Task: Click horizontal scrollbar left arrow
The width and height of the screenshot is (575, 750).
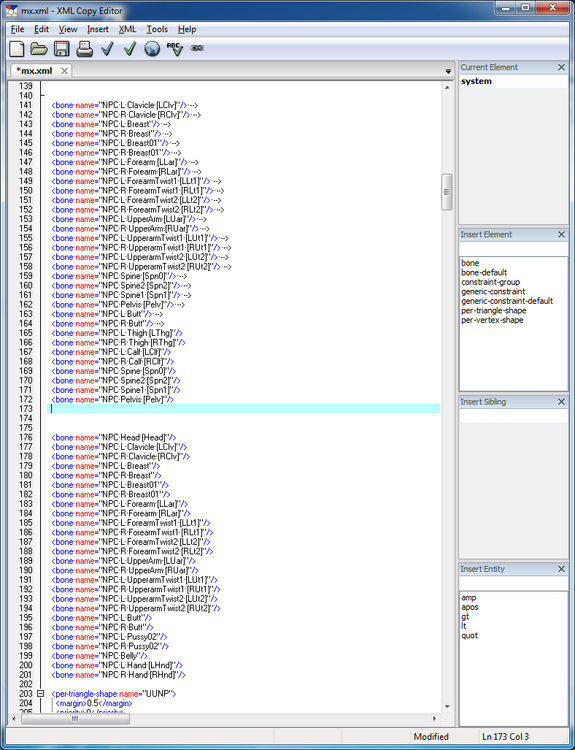Action: (x=15, y=718)
